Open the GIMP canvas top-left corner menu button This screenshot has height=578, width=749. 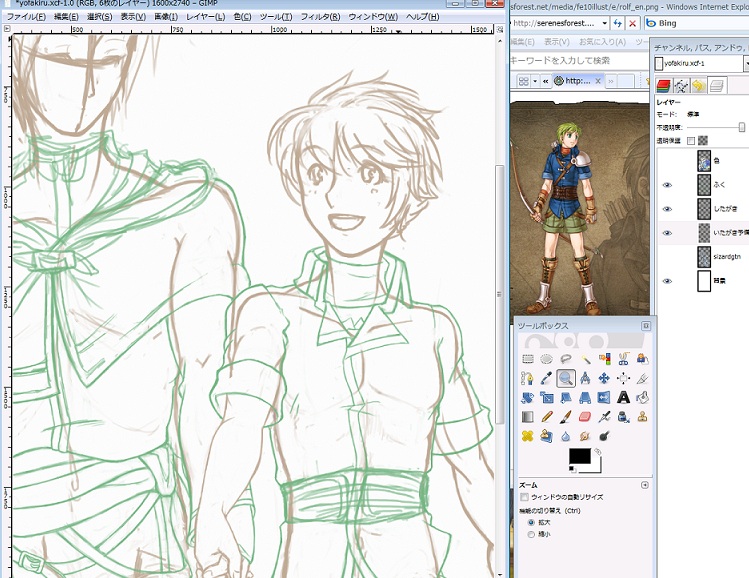click(7, 29)
